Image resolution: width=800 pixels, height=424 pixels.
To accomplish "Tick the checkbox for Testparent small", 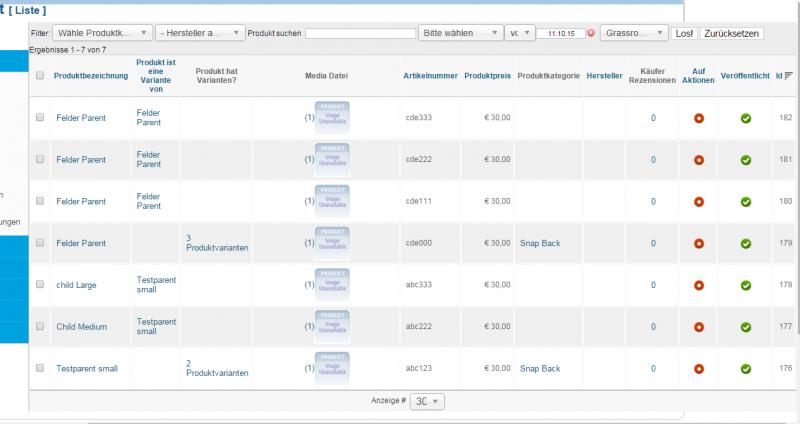I will tap(40, 369).
